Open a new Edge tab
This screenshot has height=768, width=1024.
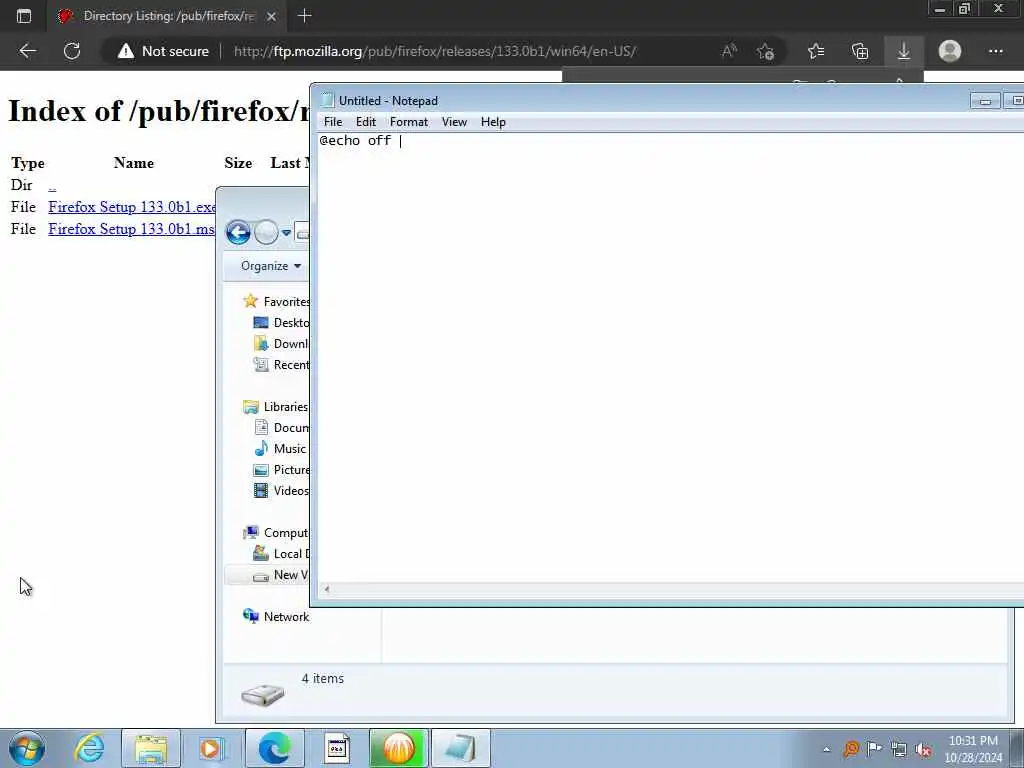tap(304, 16)
